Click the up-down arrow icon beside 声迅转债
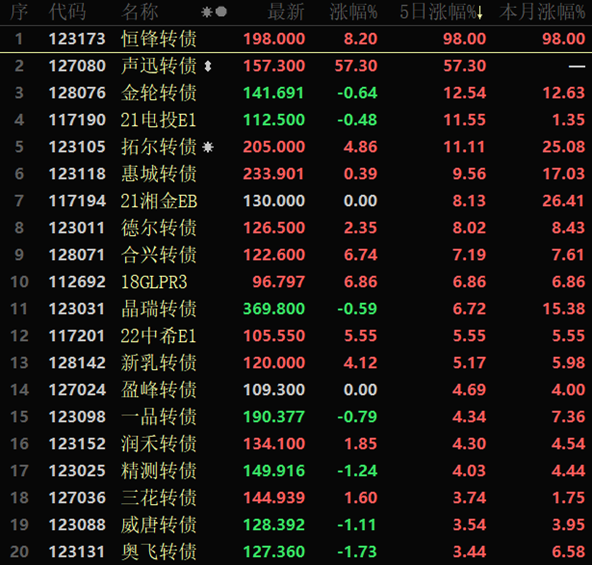This screenshot has height=565, width=592. (x=208, y=66)
